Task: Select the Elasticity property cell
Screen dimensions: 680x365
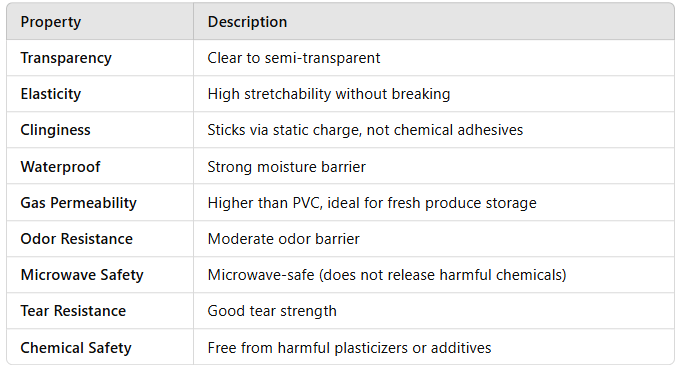Action: click(100, 94)
